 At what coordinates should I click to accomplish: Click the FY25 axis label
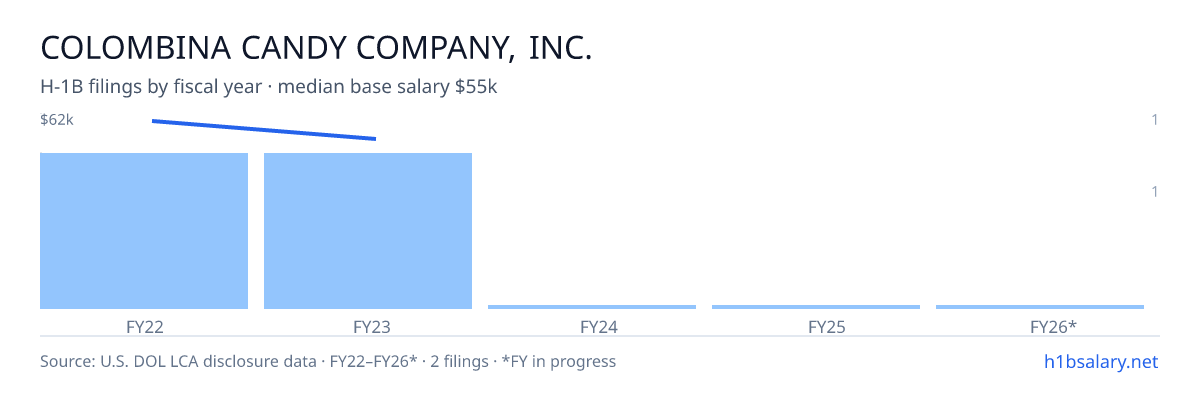pyautogui.click(x=816, y=327)
